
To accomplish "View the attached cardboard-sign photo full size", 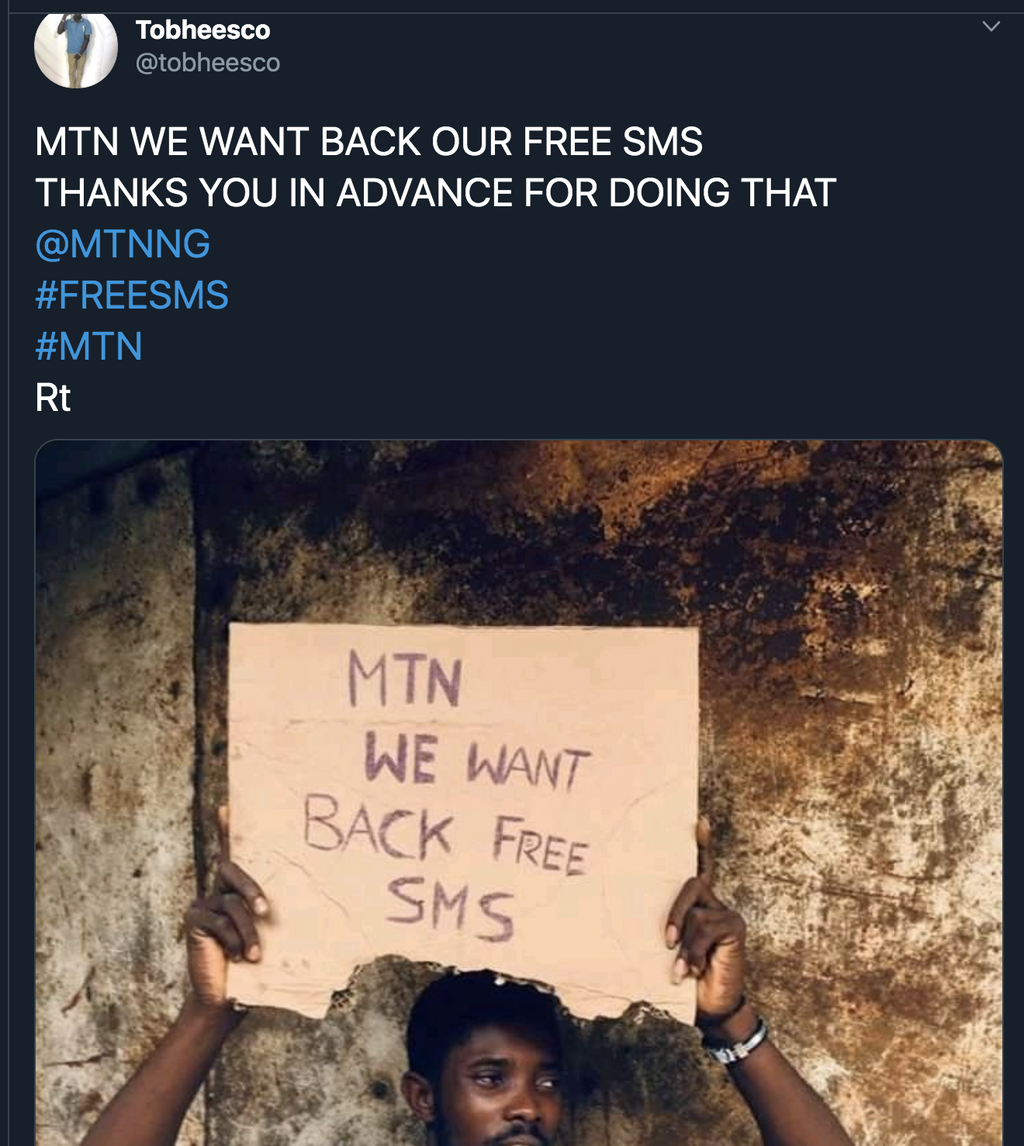I will [518, 790].
